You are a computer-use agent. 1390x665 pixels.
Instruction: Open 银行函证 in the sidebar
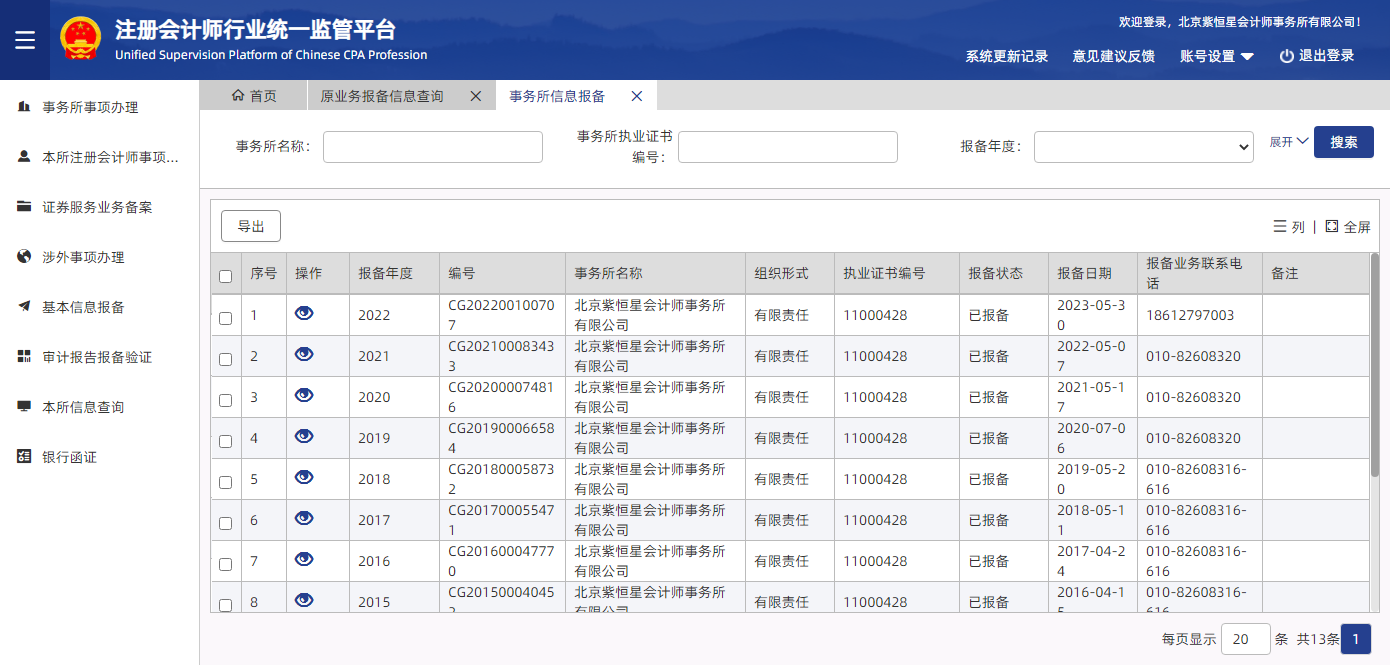click(x=69, y=457)
